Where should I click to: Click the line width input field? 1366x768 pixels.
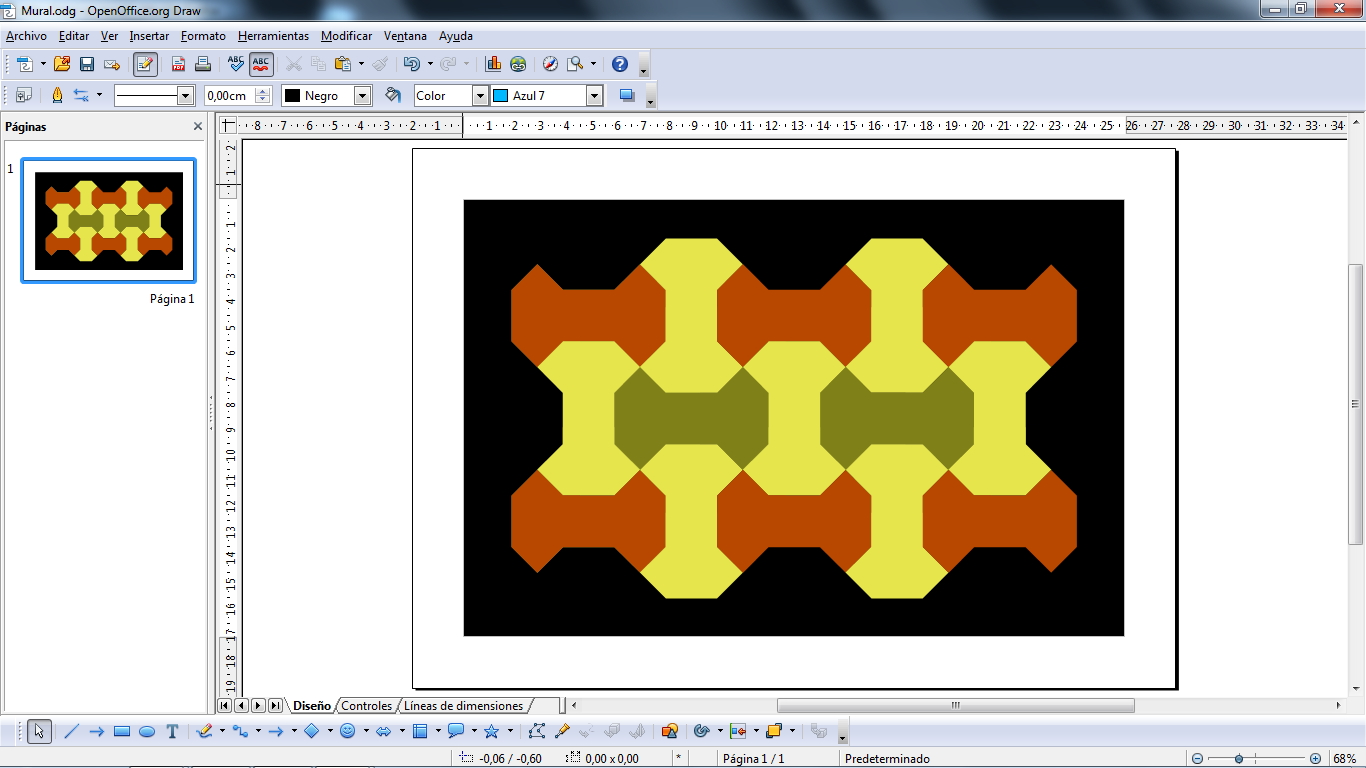pyautogui.click(x=229, y=96)
